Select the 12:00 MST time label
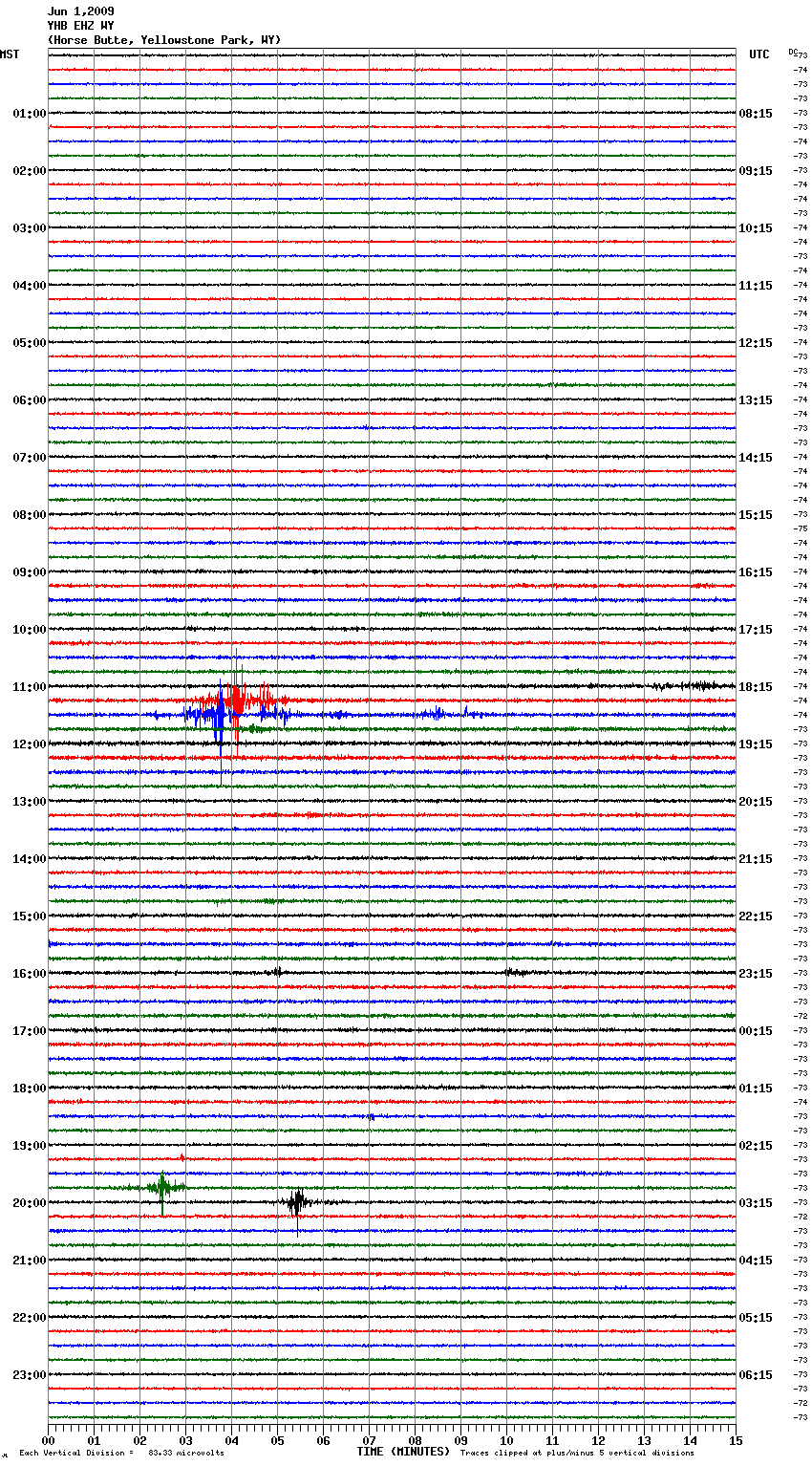 click(x=30, y=744)
